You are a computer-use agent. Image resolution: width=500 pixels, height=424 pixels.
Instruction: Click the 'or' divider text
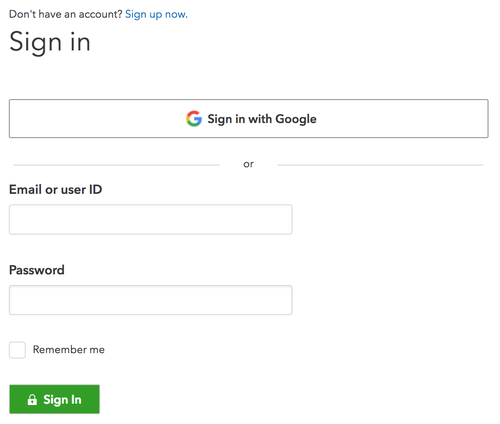tap(248, 164)
